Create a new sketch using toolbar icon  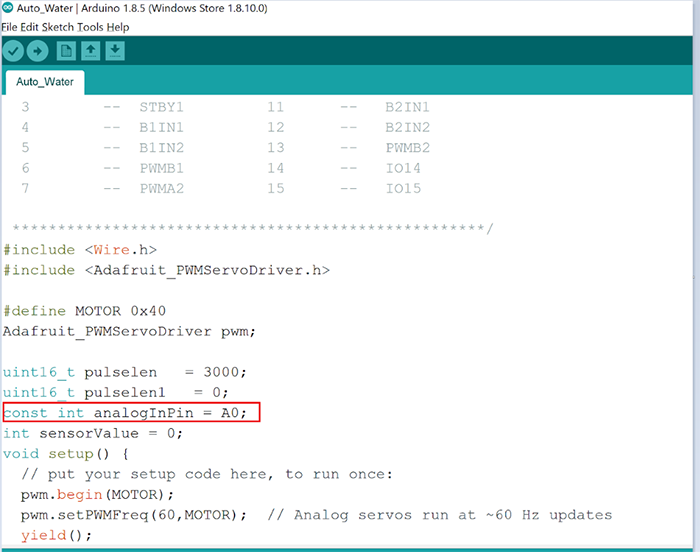coord(66,51)
